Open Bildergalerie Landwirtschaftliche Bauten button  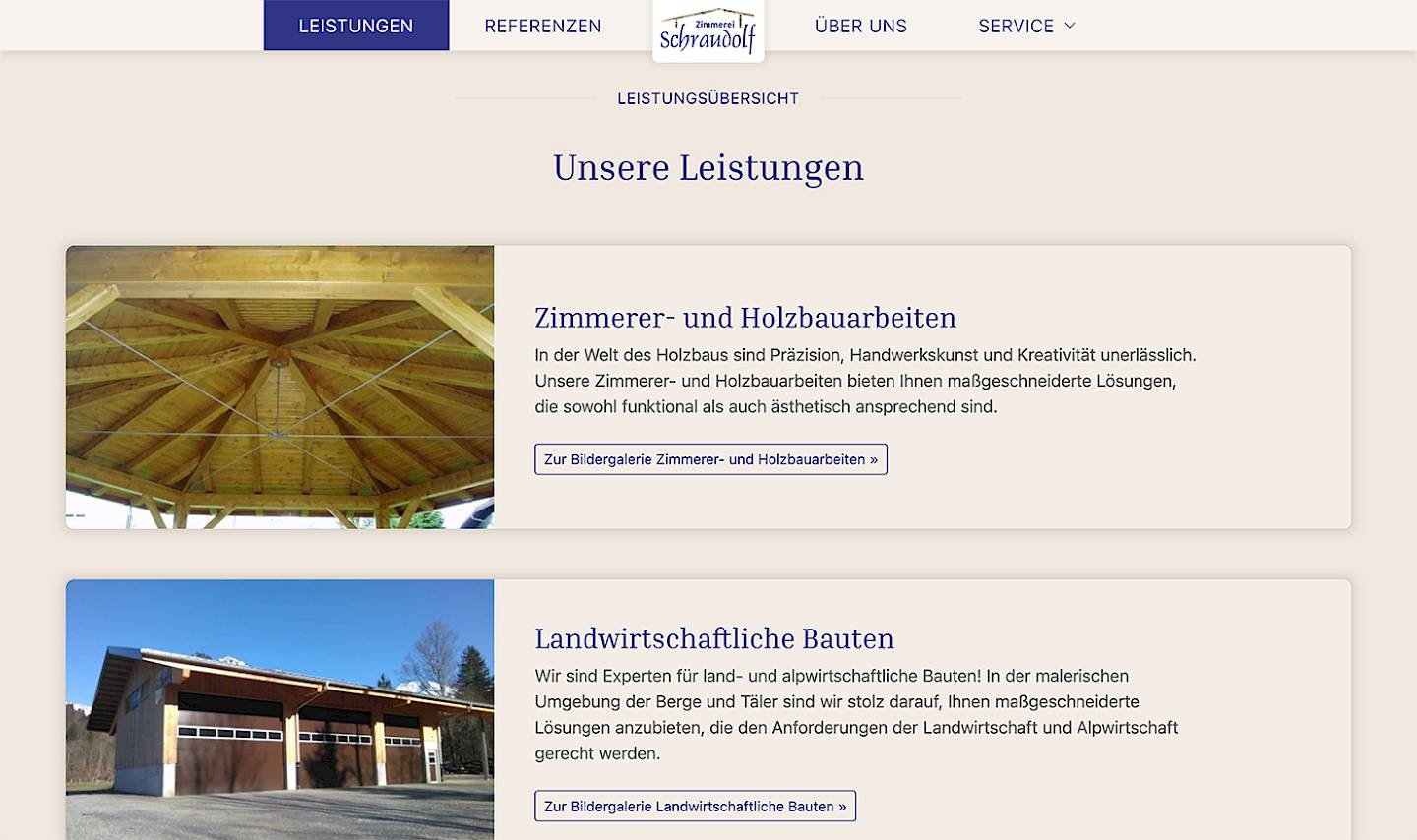coord(694,806)
